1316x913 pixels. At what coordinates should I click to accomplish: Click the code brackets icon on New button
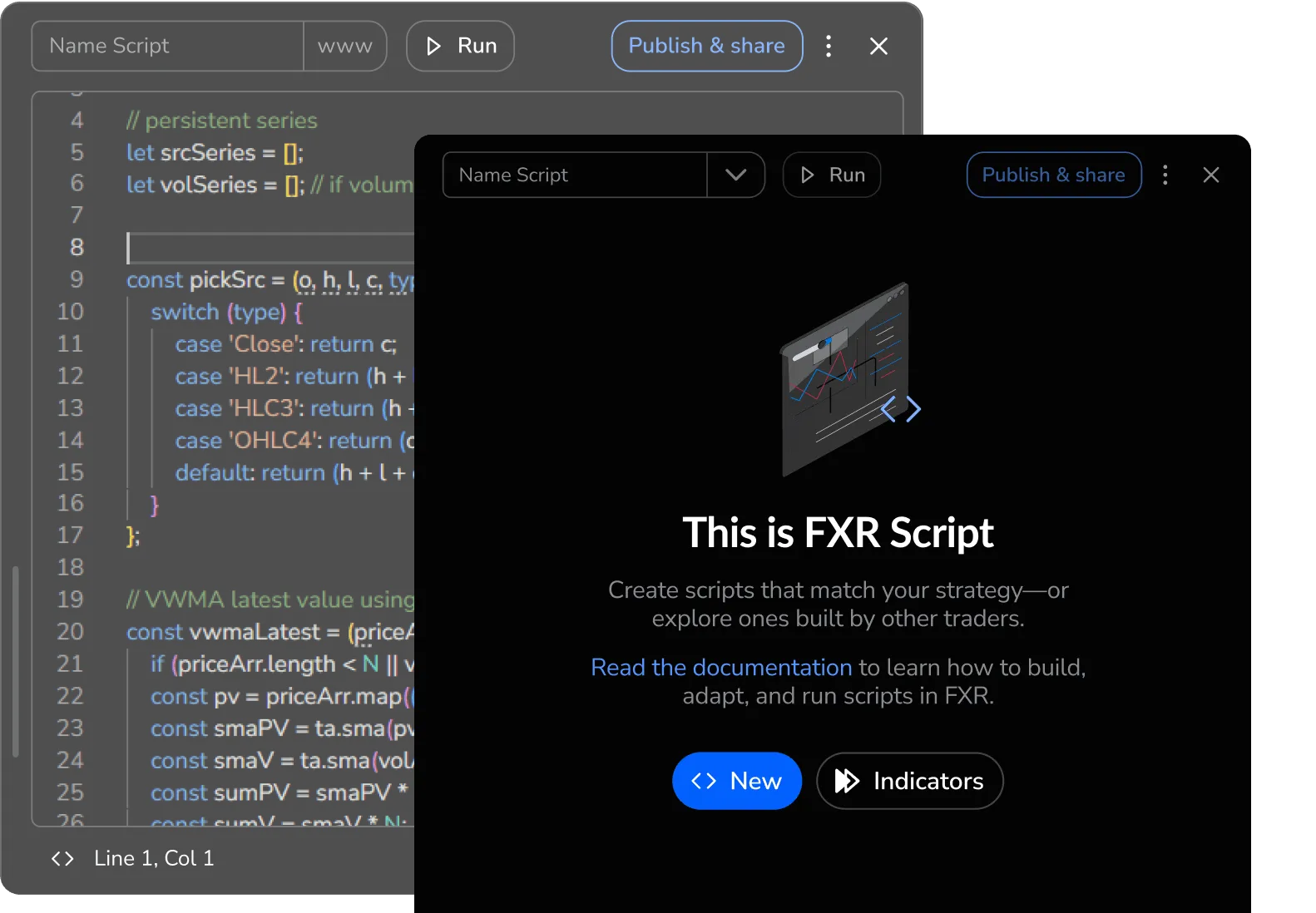704,781
